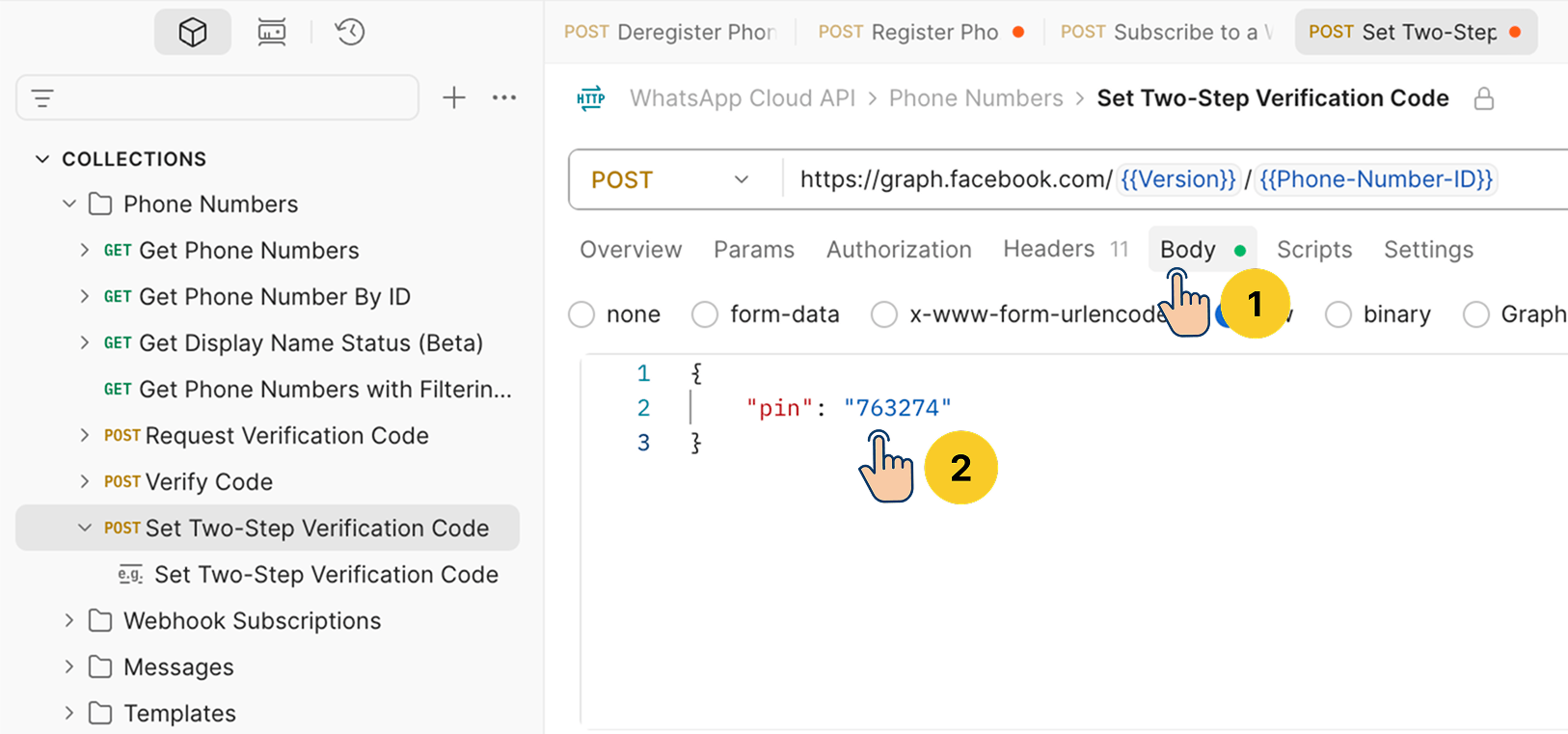Expand Verify Code request chevron

pos(85,481)
